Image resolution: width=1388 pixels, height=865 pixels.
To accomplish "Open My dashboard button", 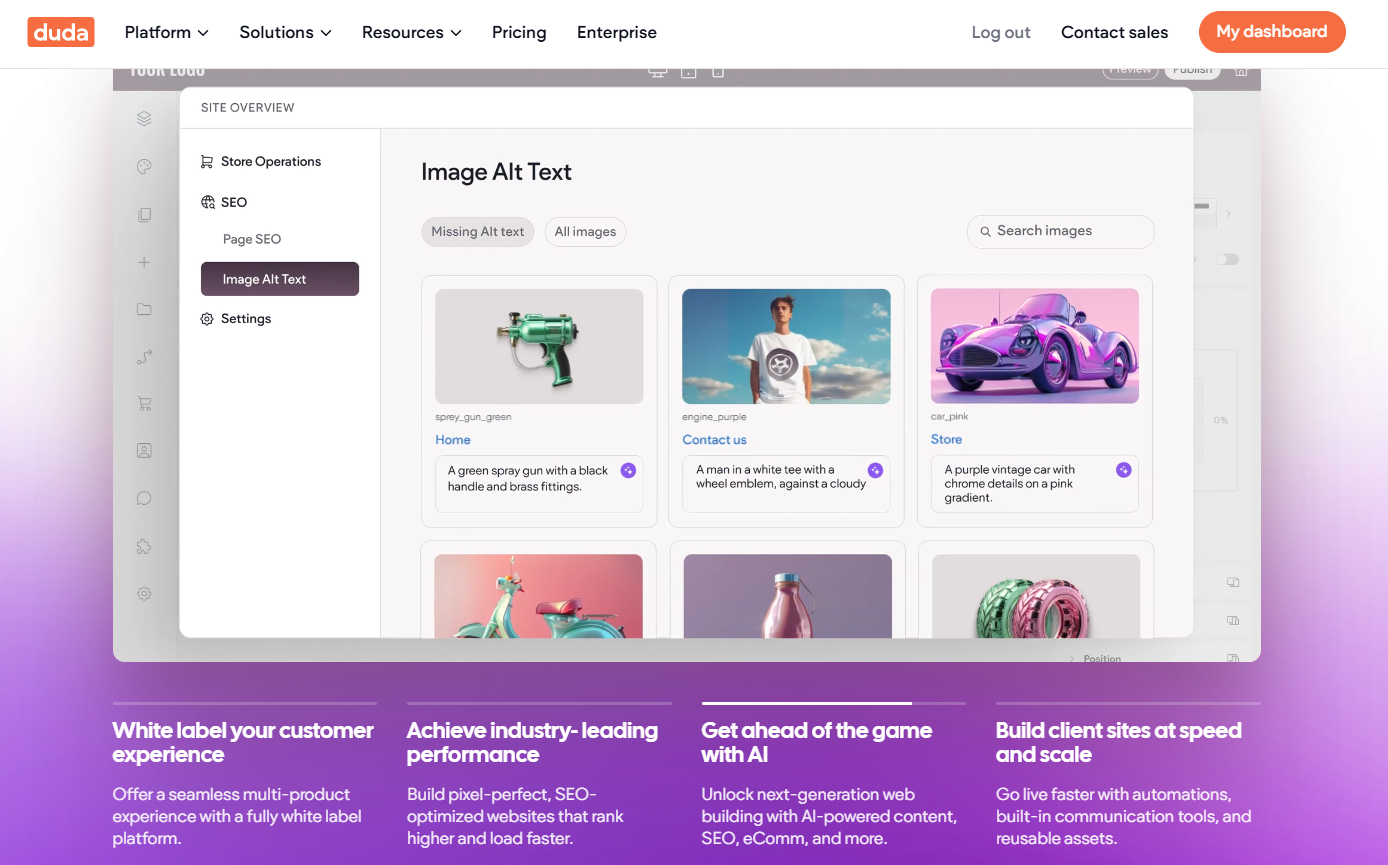I will (x=1272, y=32).
